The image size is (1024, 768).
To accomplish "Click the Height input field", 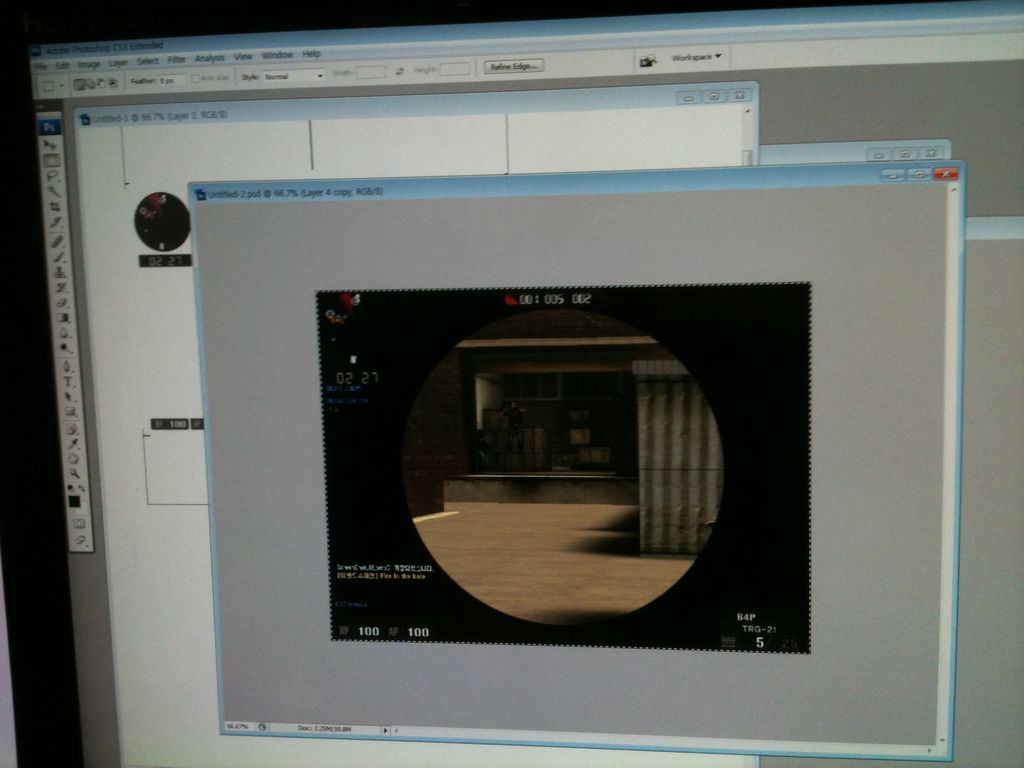I will tap(455, 69).
